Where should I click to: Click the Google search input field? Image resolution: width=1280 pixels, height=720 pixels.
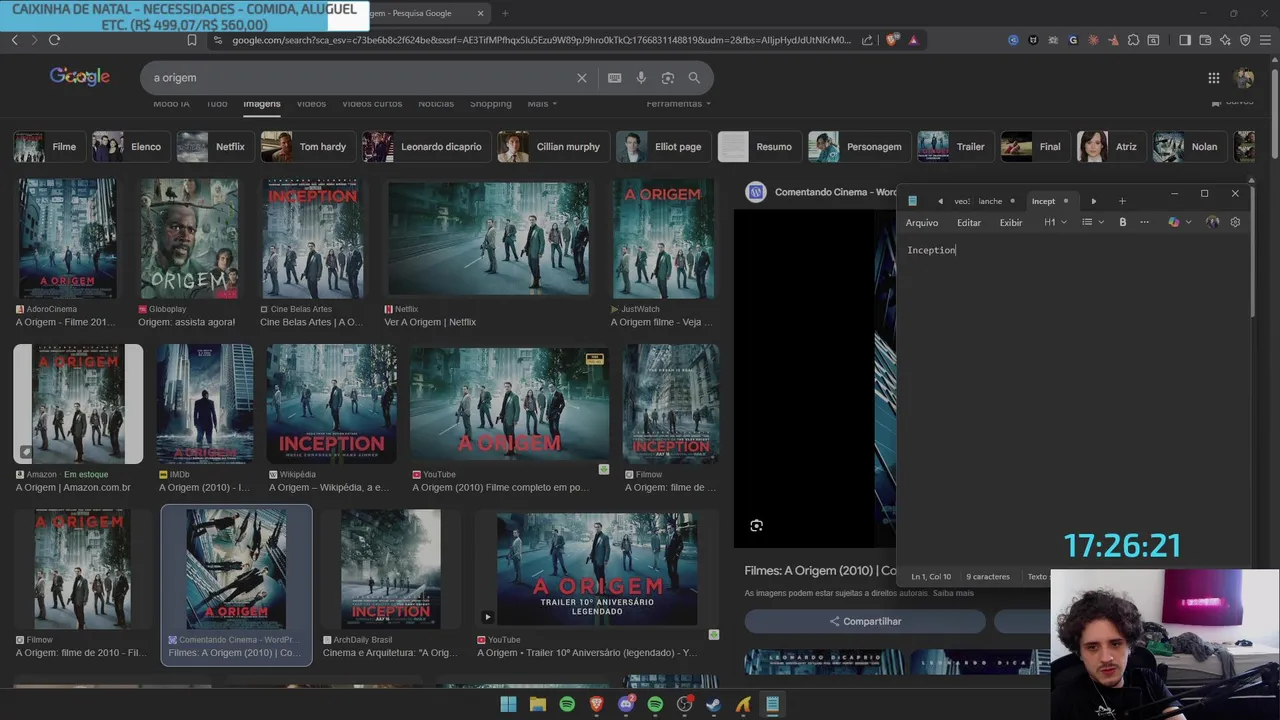pyautogui.click(x=360, y=78)
